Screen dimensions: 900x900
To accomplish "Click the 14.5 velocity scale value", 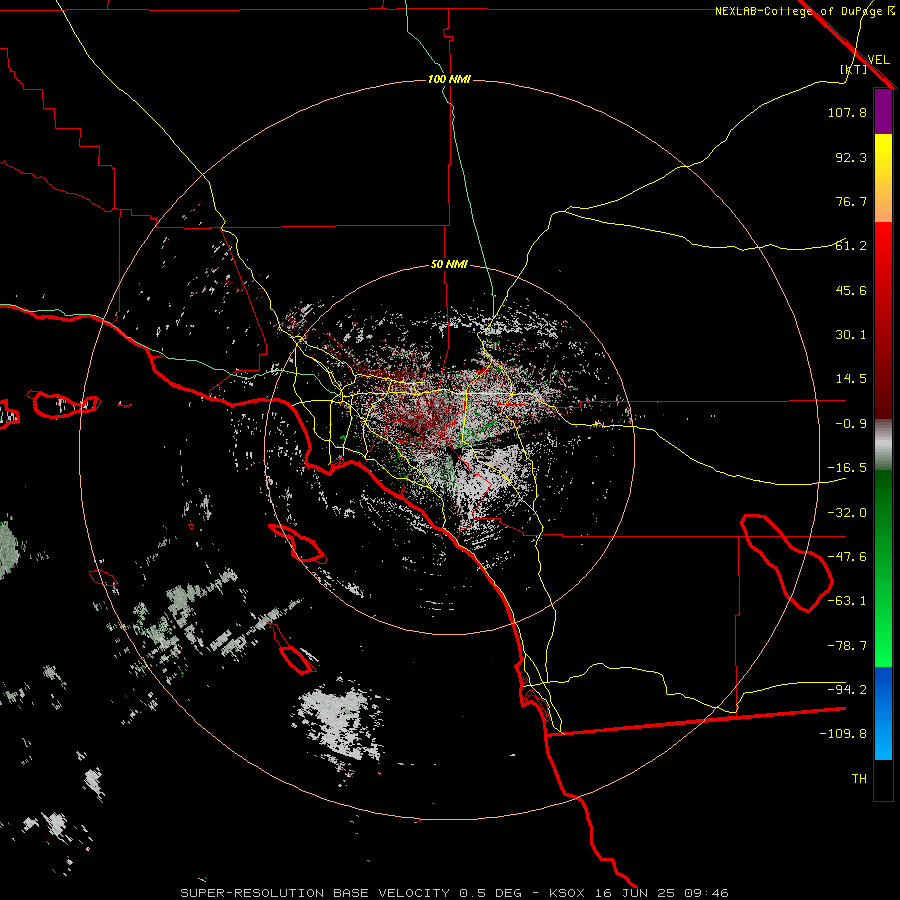I will (x=851, y=379).
